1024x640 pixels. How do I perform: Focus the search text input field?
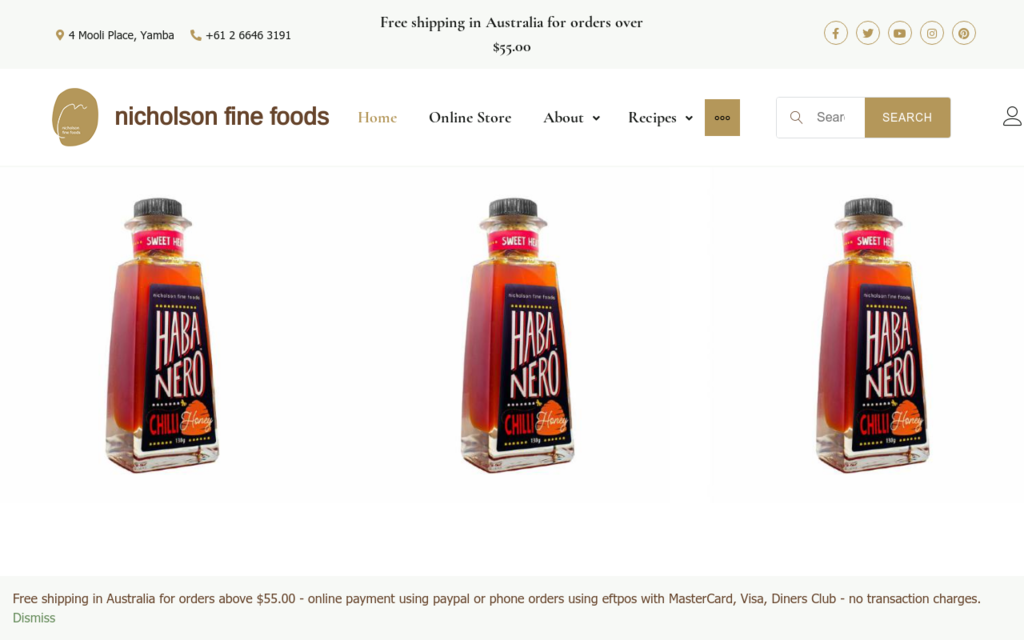point(832,117)
